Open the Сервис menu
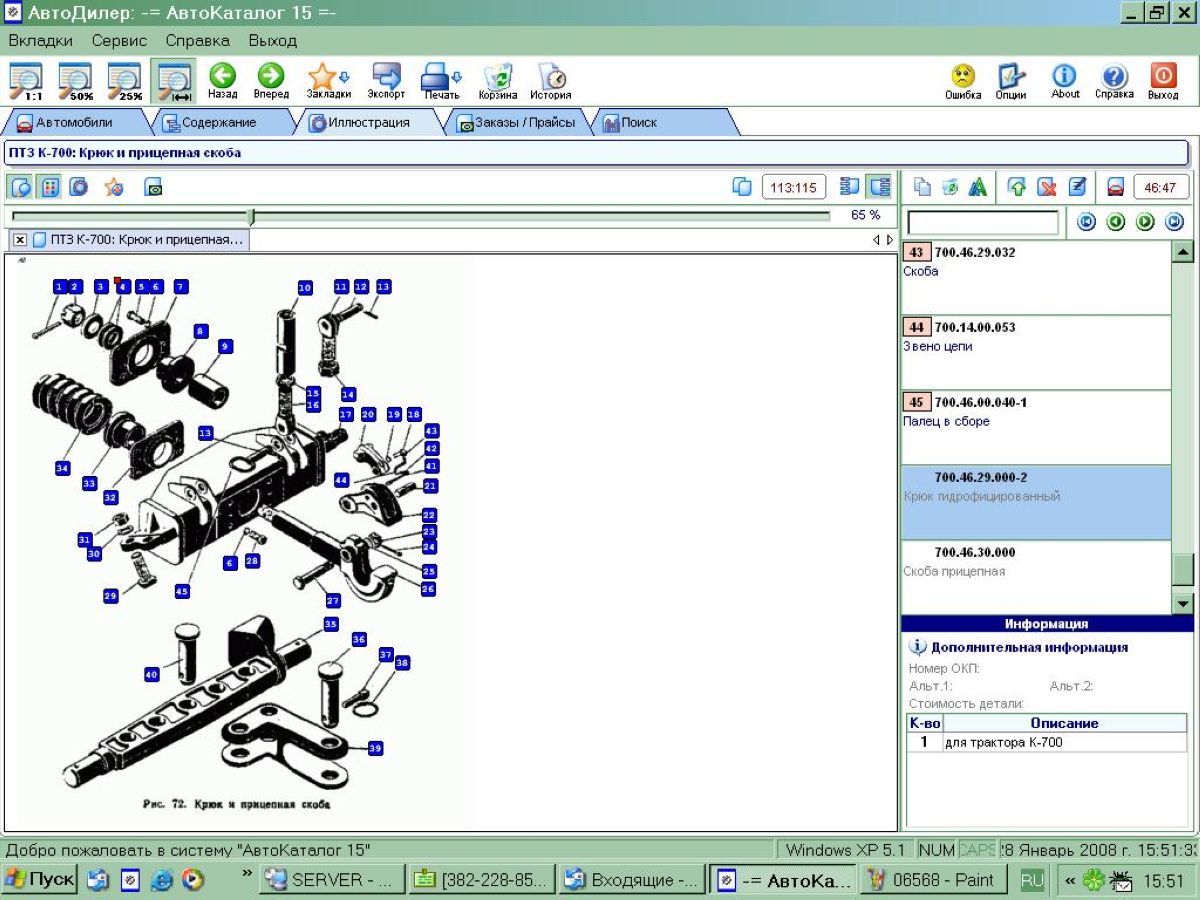The height and width of the screenshot is (900, 1200). [x=119, y=41]
